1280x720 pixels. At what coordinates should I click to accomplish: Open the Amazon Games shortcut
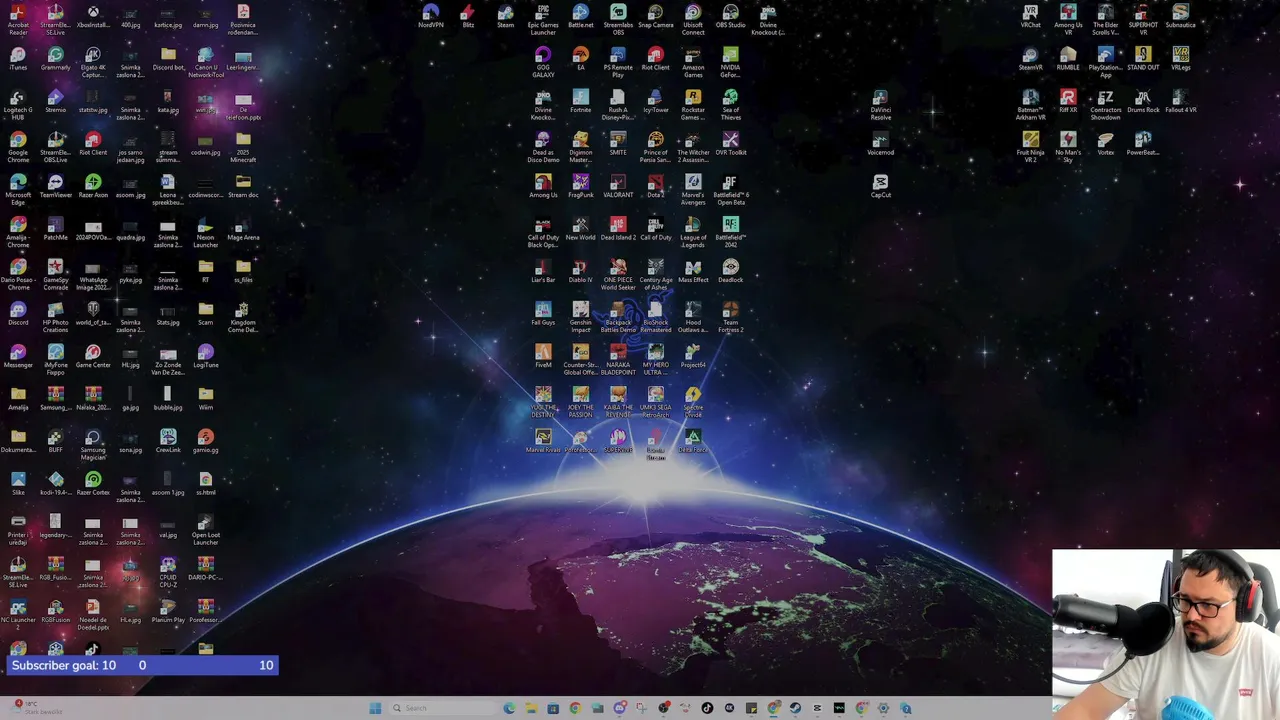(x=693, y=62)
